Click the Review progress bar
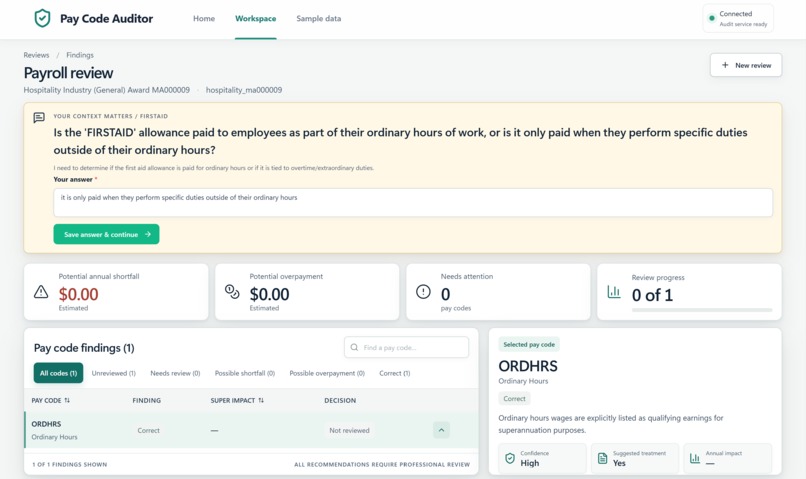 pos(702,310)
